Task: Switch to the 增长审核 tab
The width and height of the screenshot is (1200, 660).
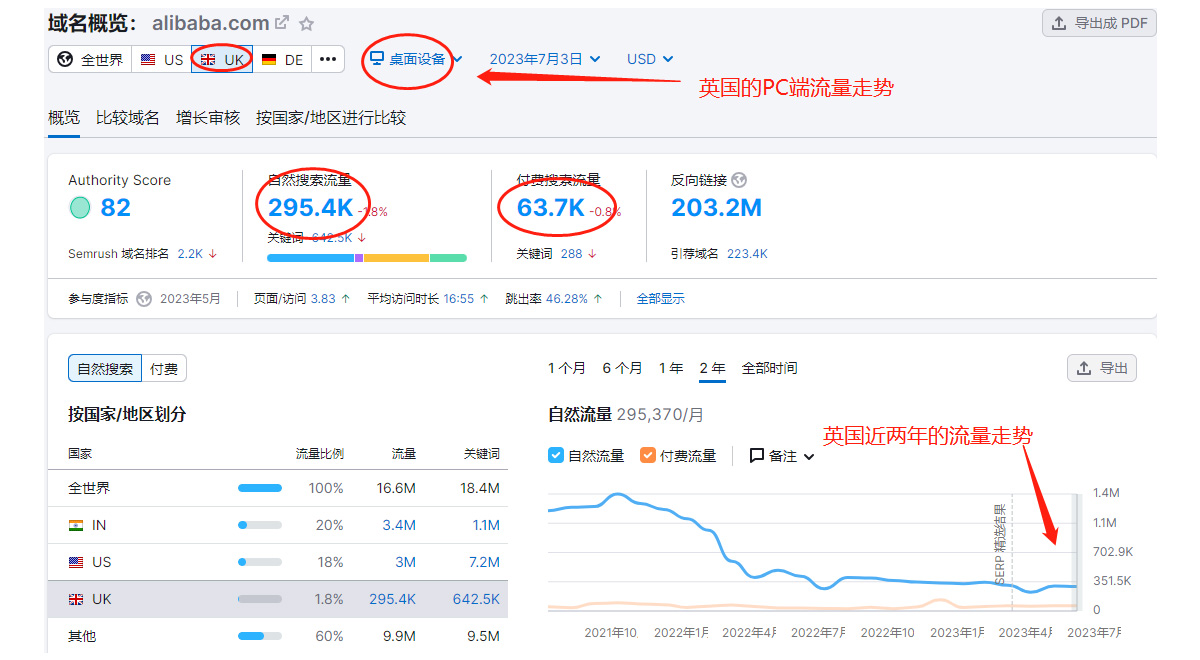Action: [x=208, y=118]
